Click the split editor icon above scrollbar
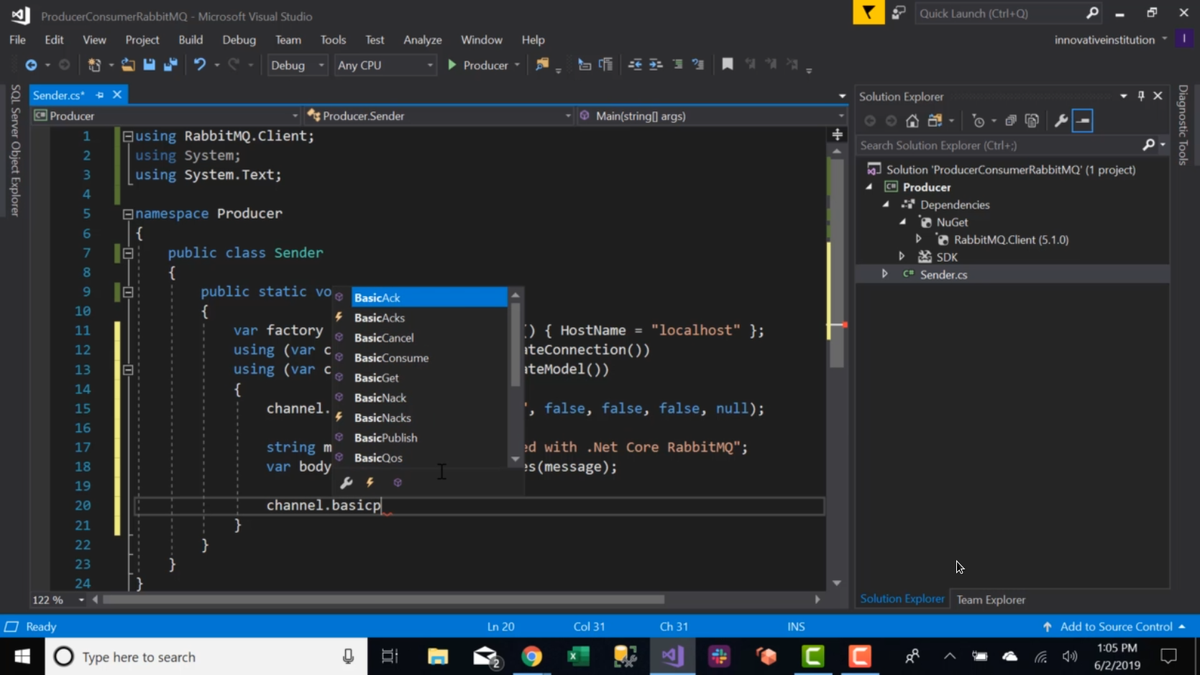This screenshot has height=675, width=1200. point(837,134)
